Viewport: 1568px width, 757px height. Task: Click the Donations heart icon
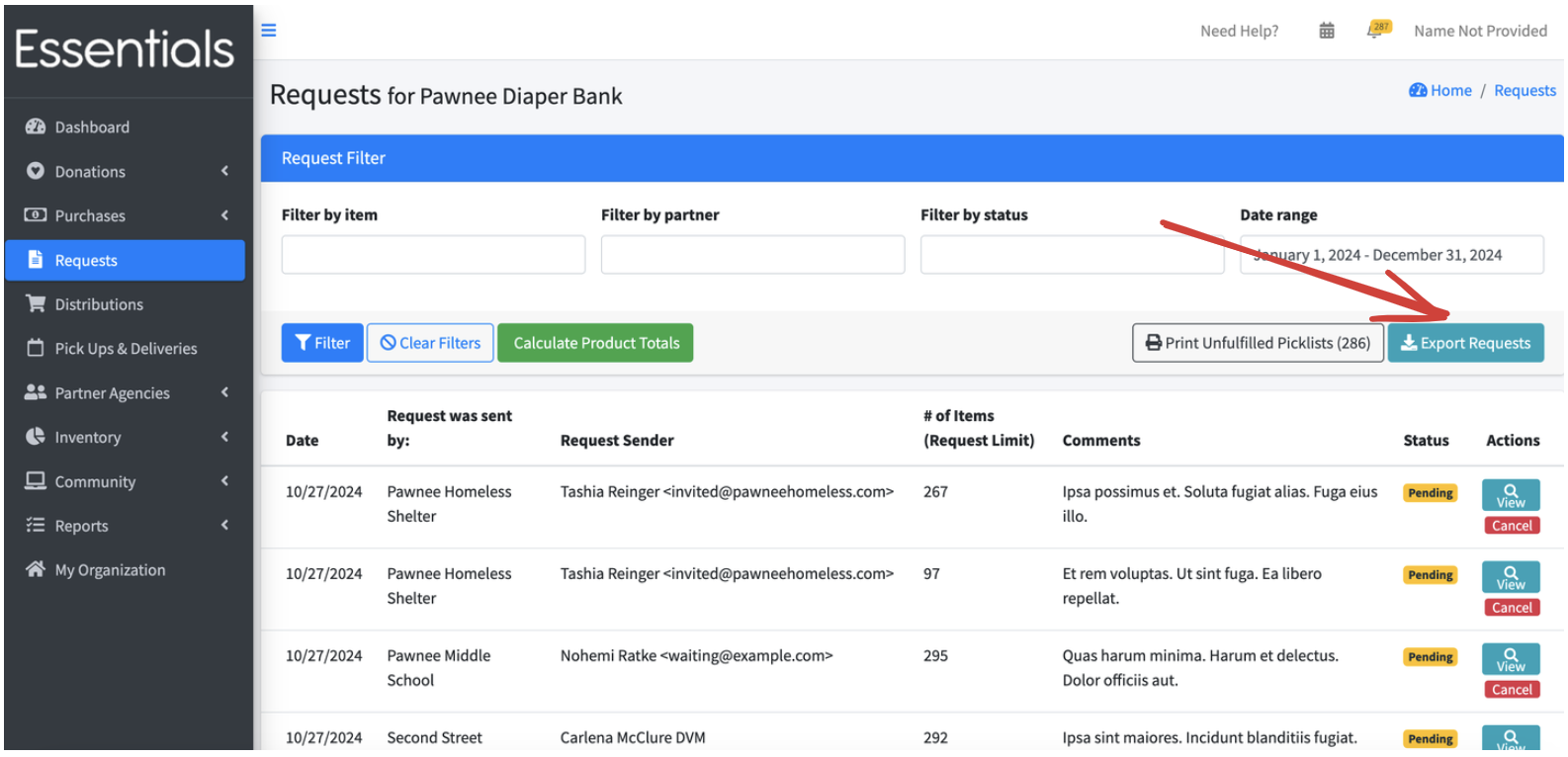click(x=36, y=171)
